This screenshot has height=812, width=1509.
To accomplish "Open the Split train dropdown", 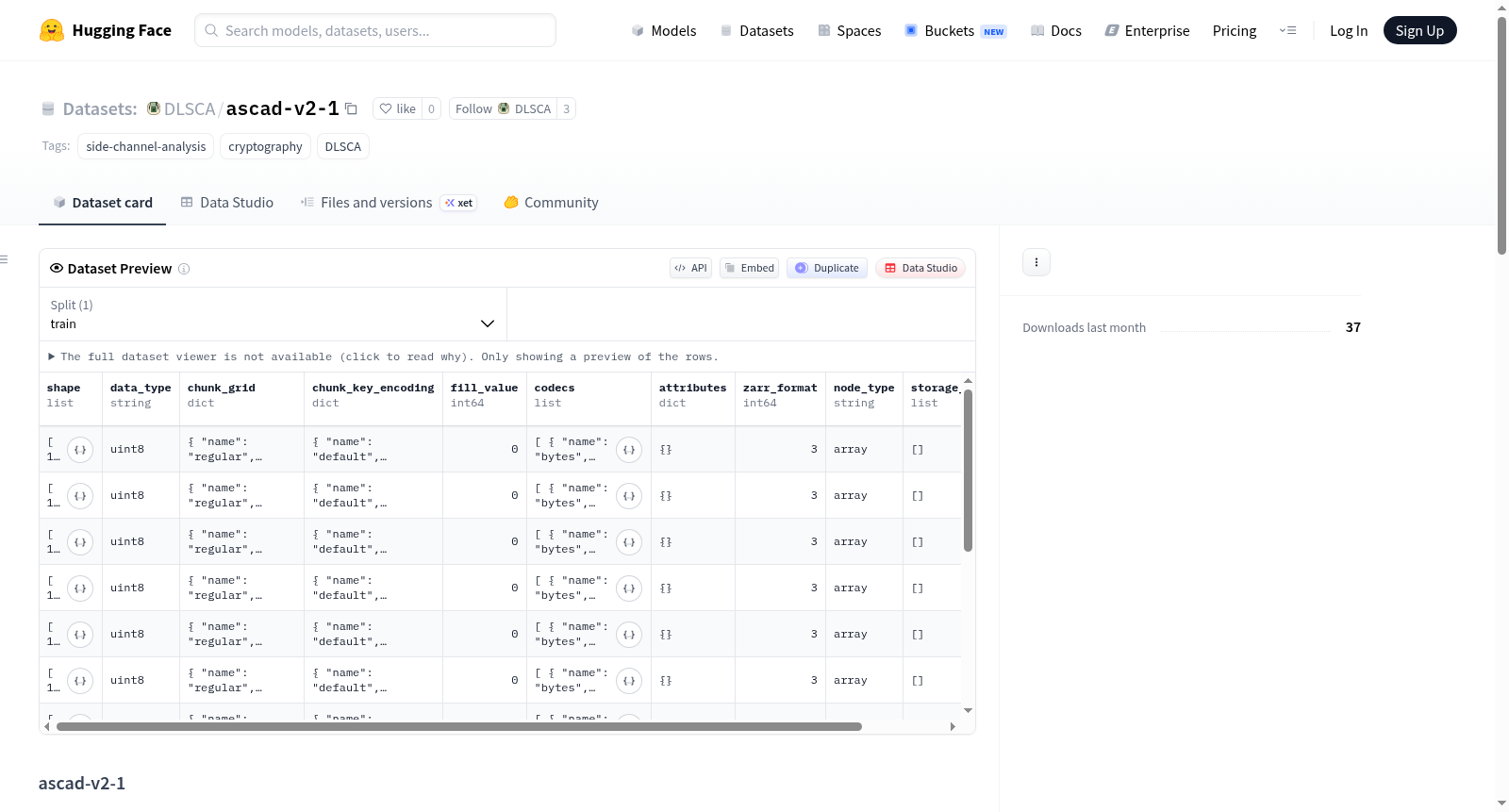I will [273, 314].
